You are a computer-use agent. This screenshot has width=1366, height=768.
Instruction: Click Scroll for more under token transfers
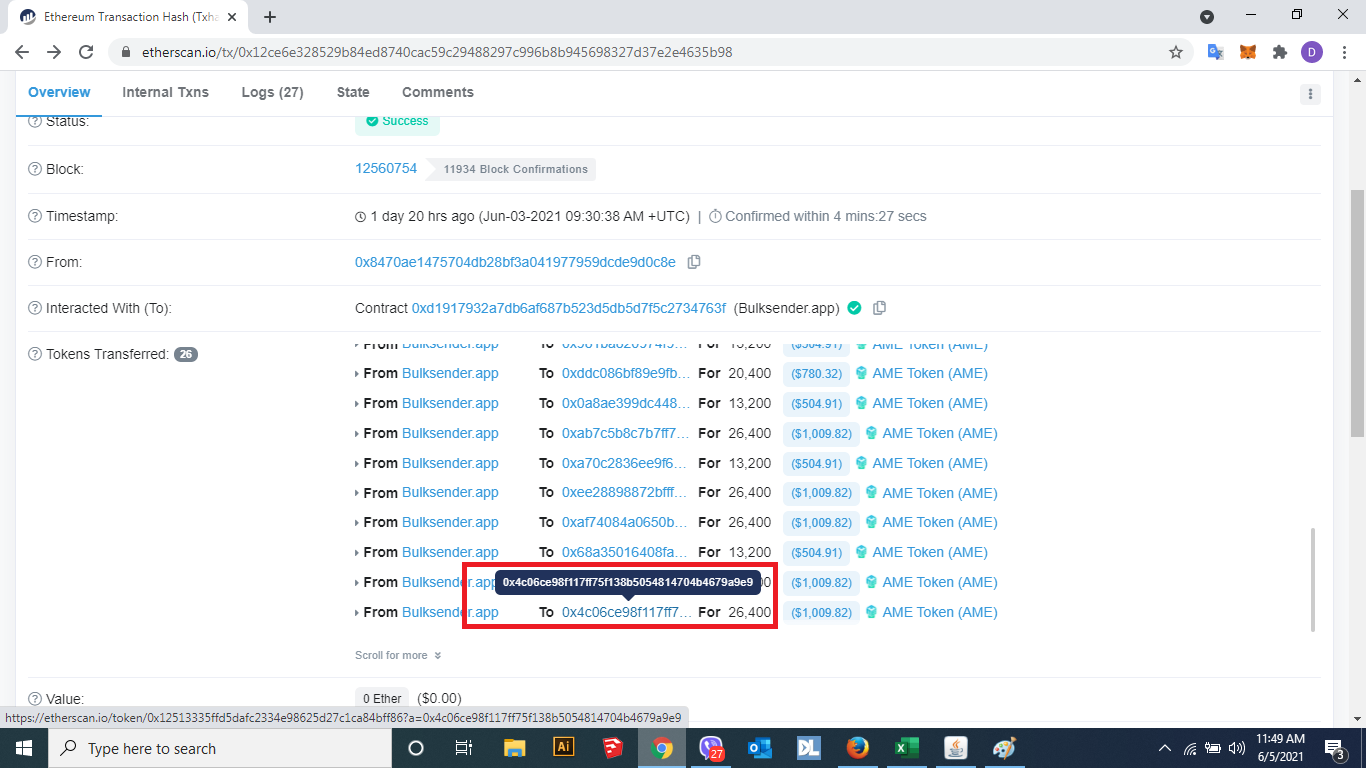coord(398,655)
